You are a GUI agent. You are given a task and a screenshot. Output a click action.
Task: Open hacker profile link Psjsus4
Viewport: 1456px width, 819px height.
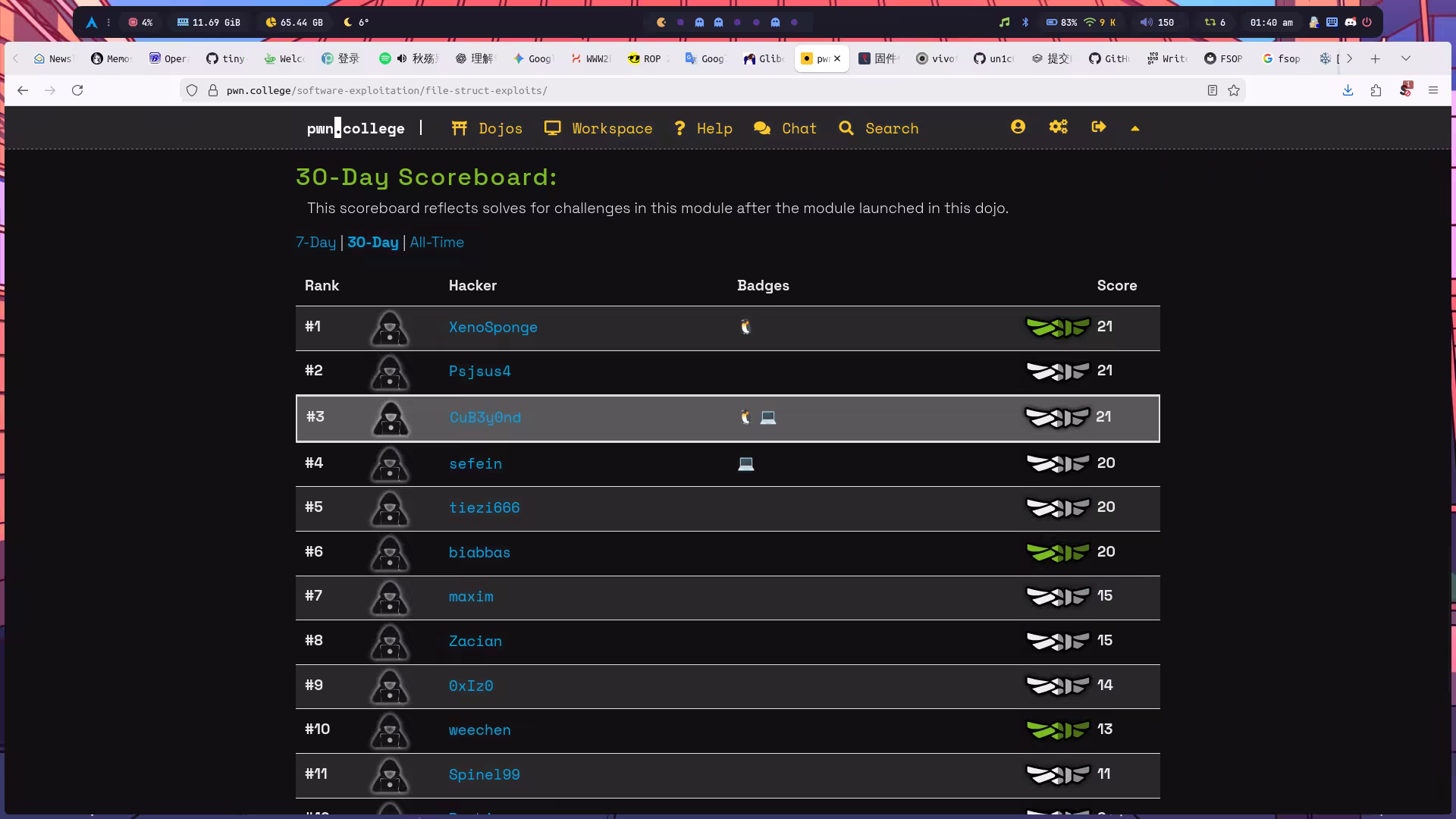[x=479, y=372]
